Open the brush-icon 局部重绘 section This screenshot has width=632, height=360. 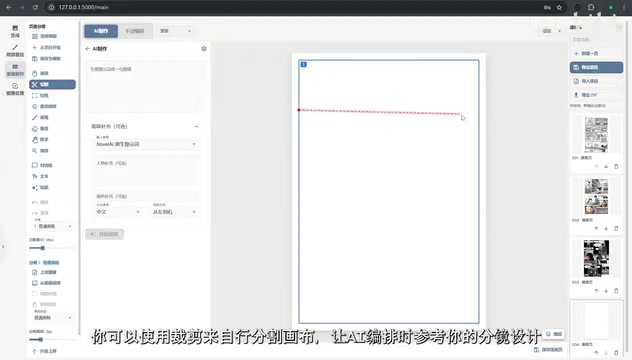(x=15, y=50)
